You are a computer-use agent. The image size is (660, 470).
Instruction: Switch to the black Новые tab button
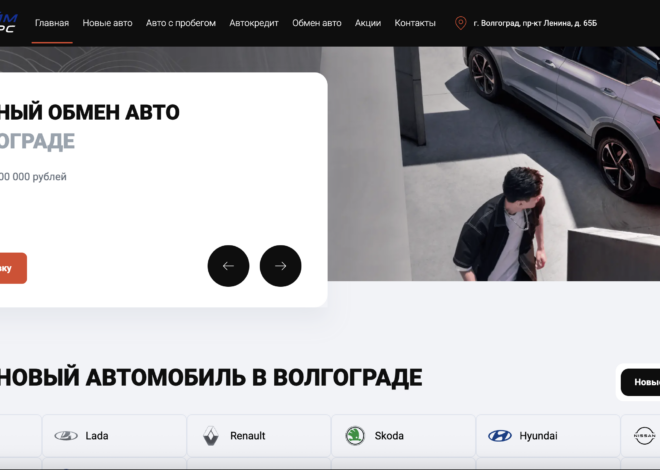tap(640, 382)
